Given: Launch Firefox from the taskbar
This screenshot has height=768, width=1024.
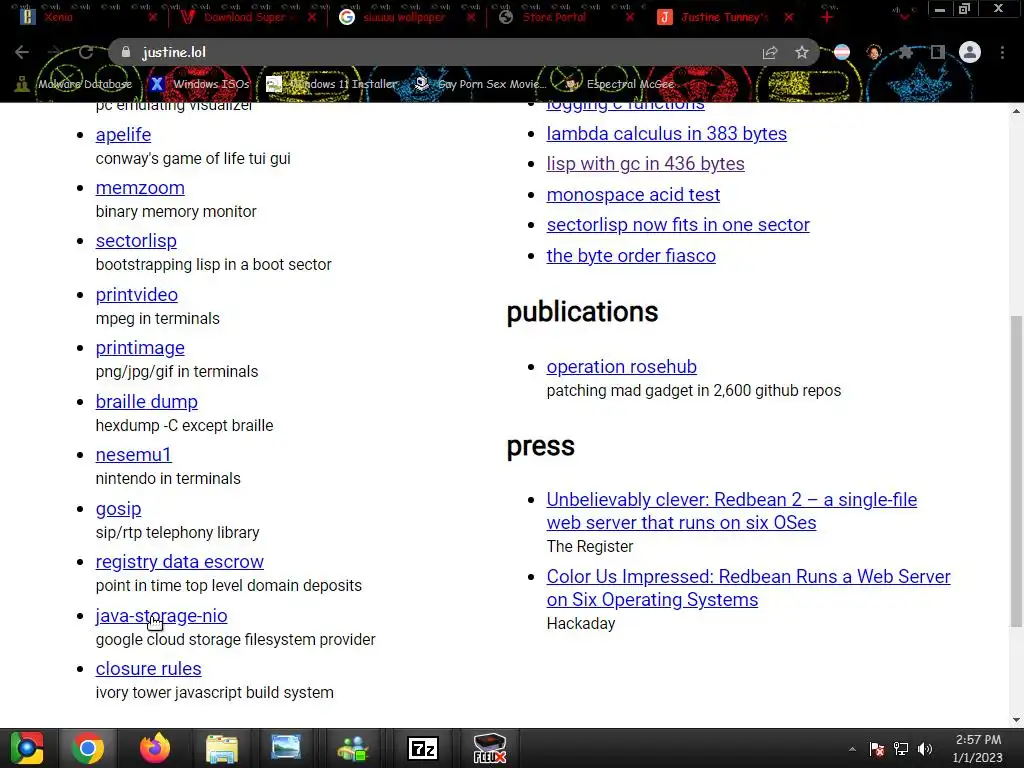Looking at the screenshot, I should click(155, 748).
